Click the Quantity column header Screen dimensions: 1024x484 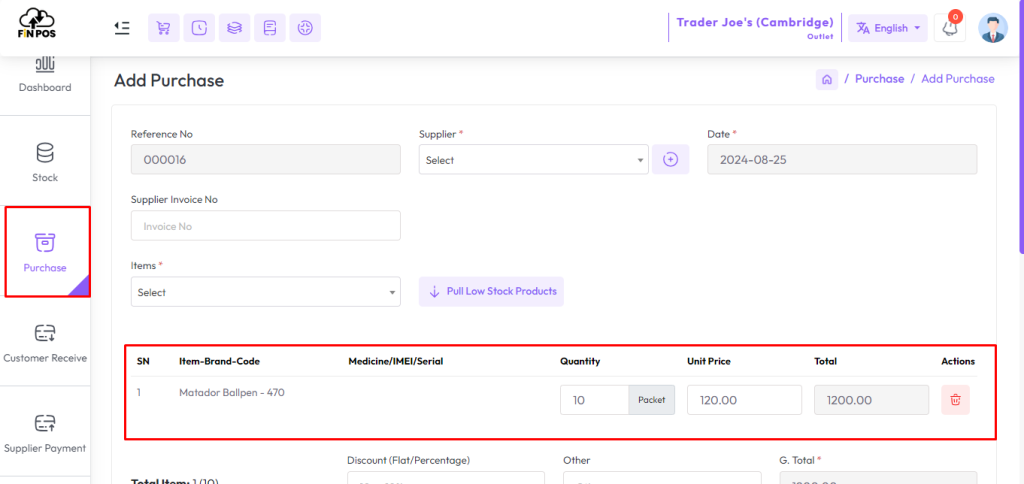point(580,361)
